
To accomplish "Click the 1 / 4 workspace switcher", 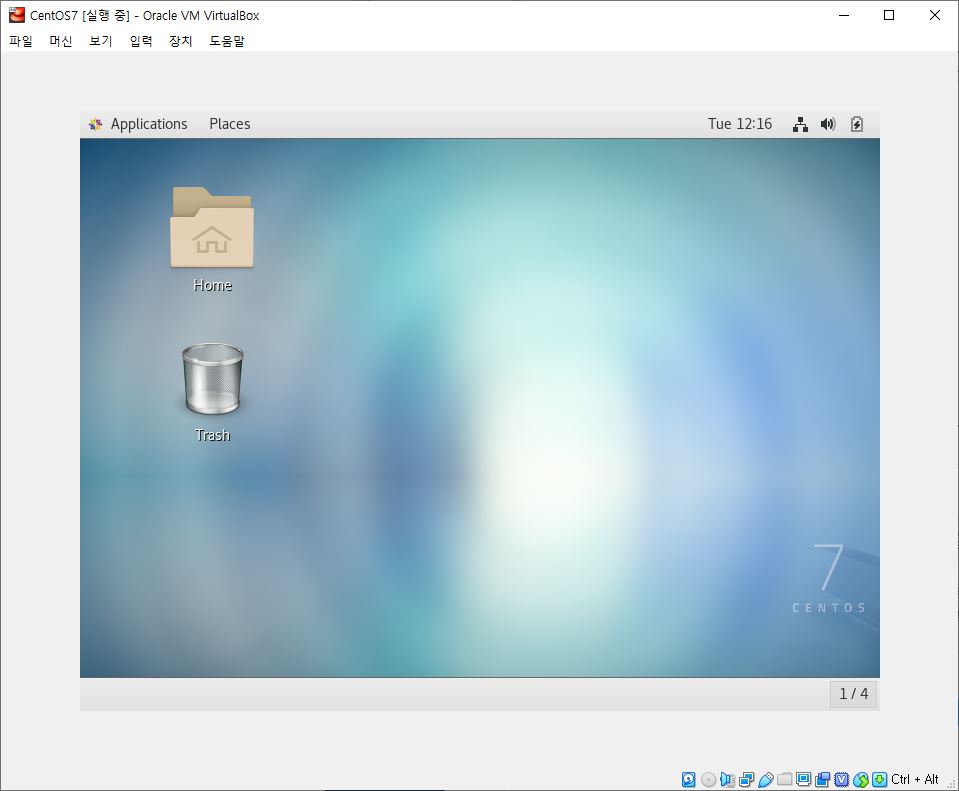I will [x=853, y=694].
